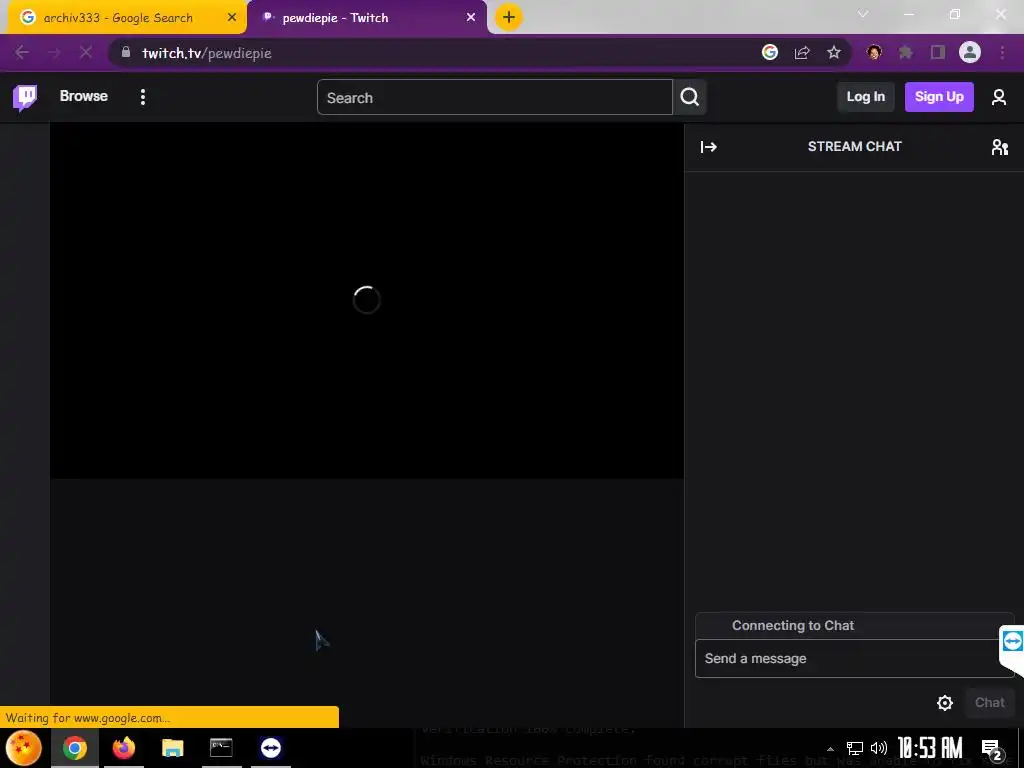Go back to previous page
The height and width of the screenshot is (768, 1024).
(22, 53)
